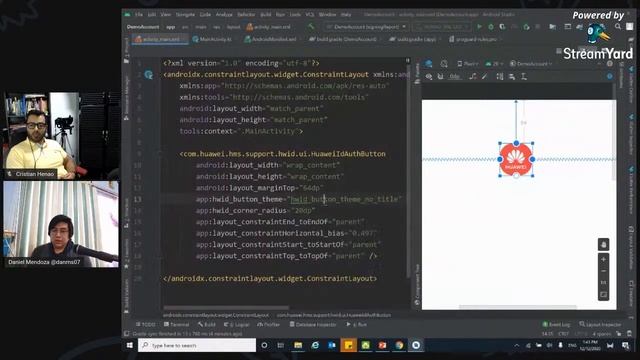Click the hwid_corner_radius line
This screenshot has height=360, width=640.
coord(256,211)
